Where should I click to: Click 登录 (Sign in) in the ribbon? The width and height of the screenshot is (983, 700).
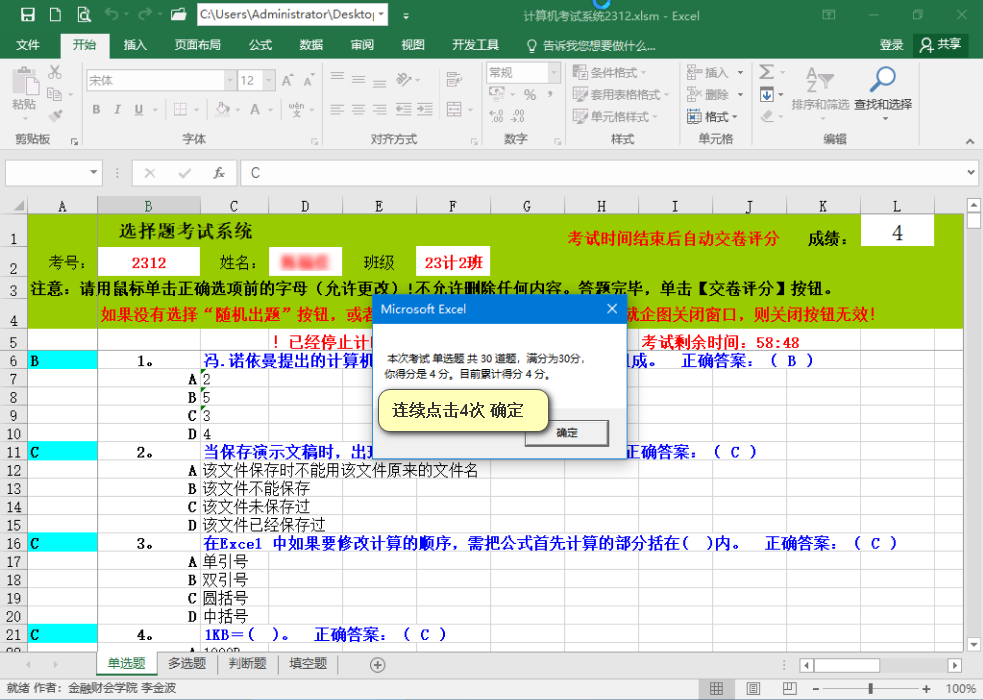(891, 44)
